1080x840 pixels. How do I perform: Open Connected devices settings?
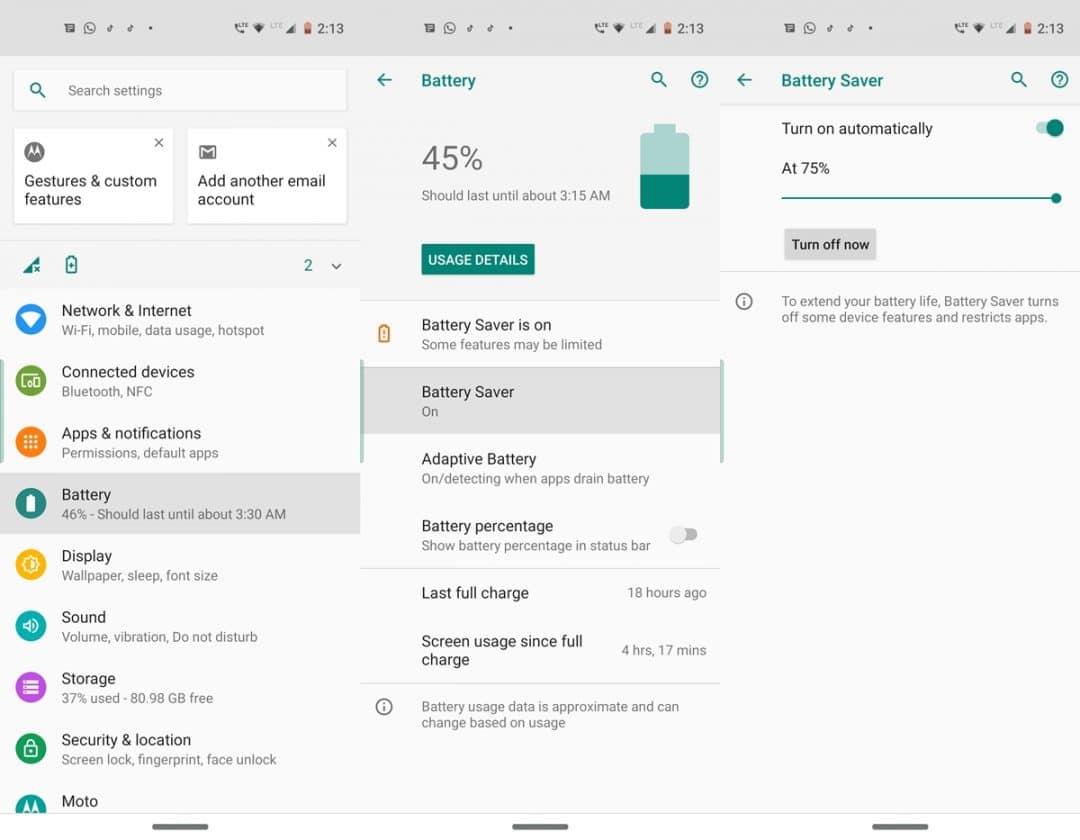pos(180,381)
